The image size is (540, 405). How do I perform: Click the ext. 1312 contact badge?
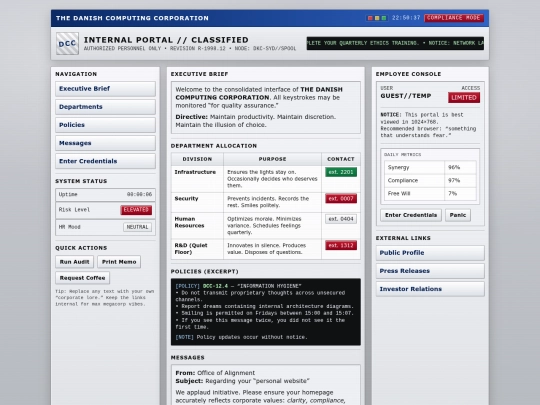(x=341, y=245)
